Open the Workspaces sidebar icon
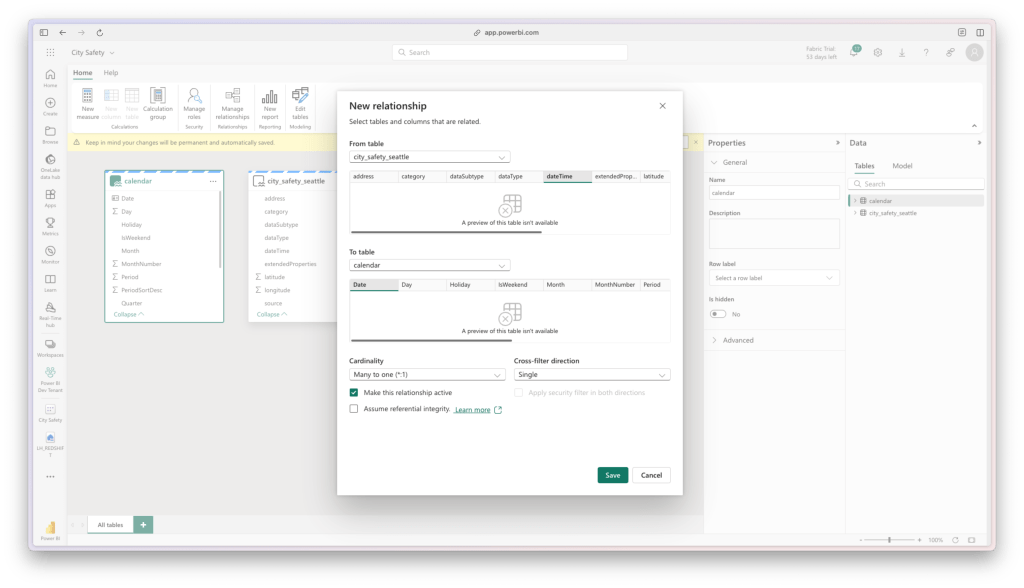The width and height of the screenshot is (1024, 588). click(x=50, y=343)
